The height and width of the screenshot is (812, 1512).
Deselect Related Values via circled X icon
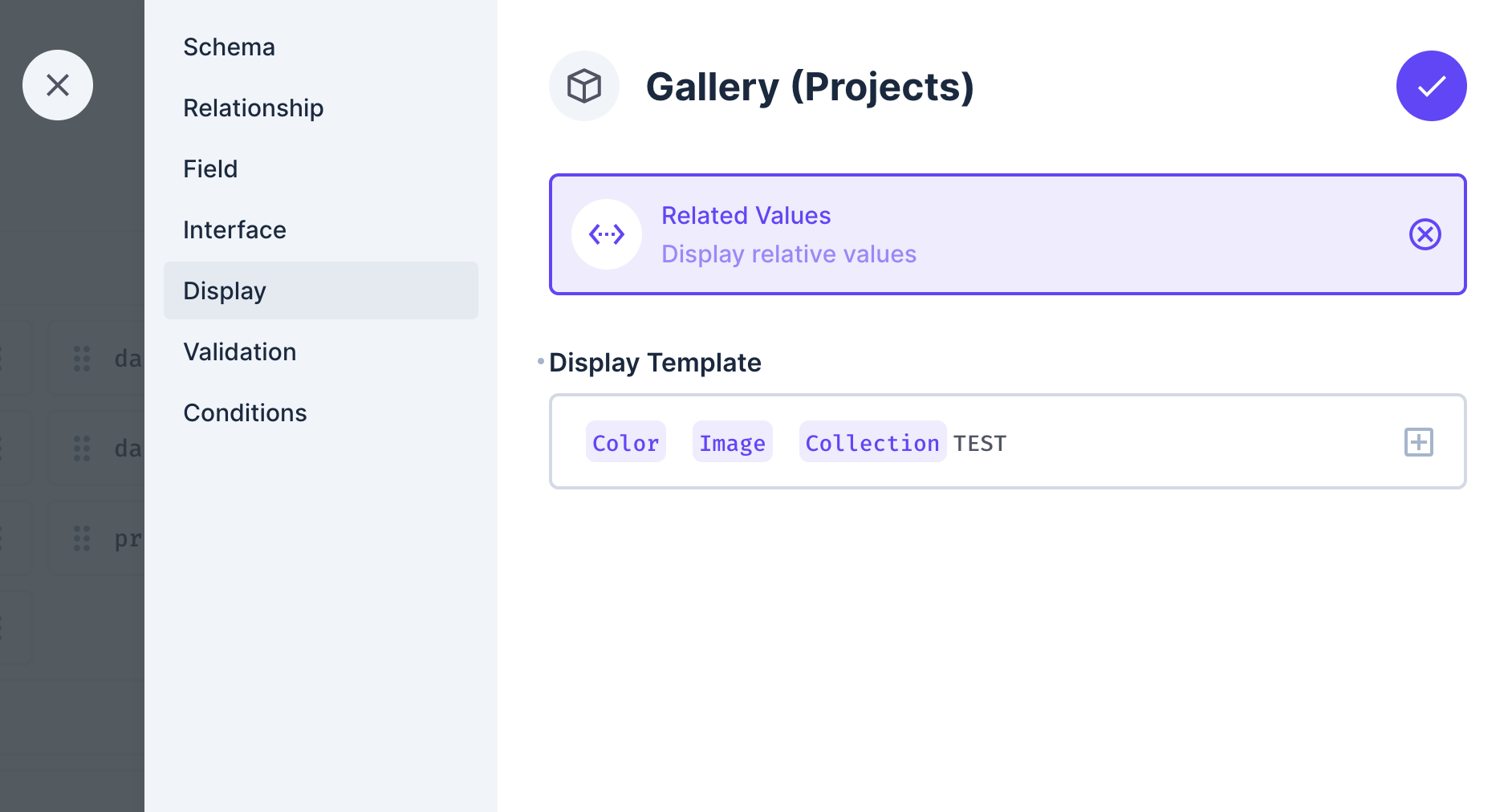tap(1425, 234)
